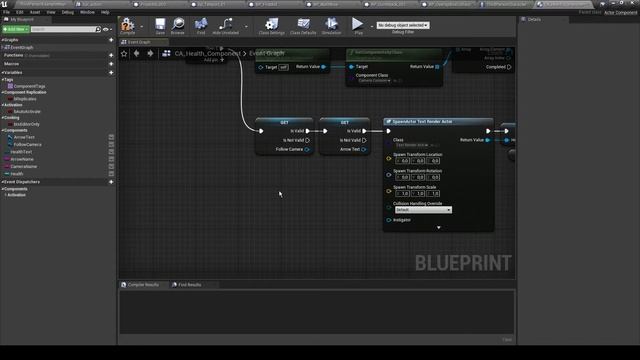Click CA_Health_Component in the breadcrumb
Screen dimensions: 640x360
[x=207, y=53]
